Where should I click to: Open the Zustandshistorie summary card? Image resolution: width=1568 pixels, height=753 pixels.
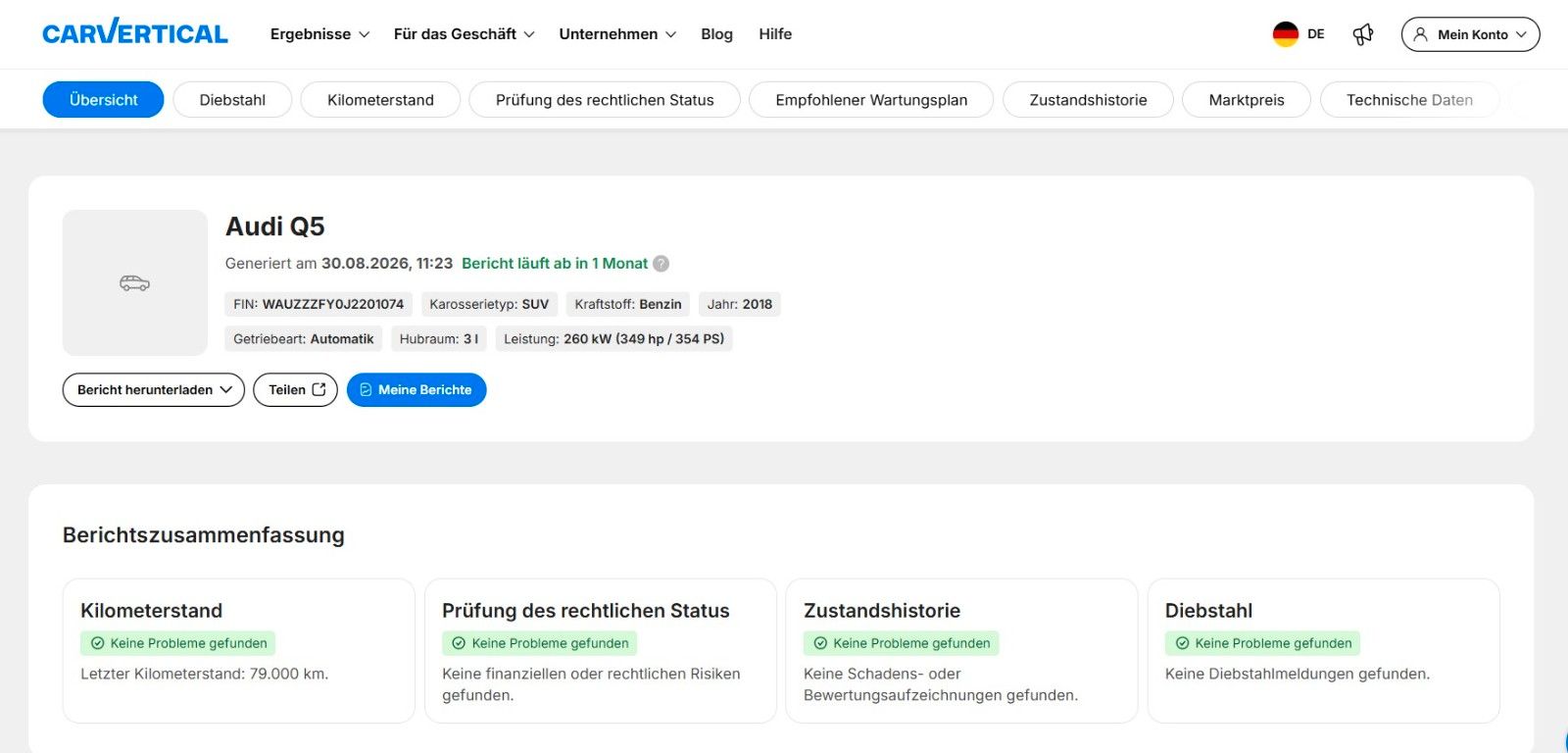pyautogui.click(x=961, y=651)
